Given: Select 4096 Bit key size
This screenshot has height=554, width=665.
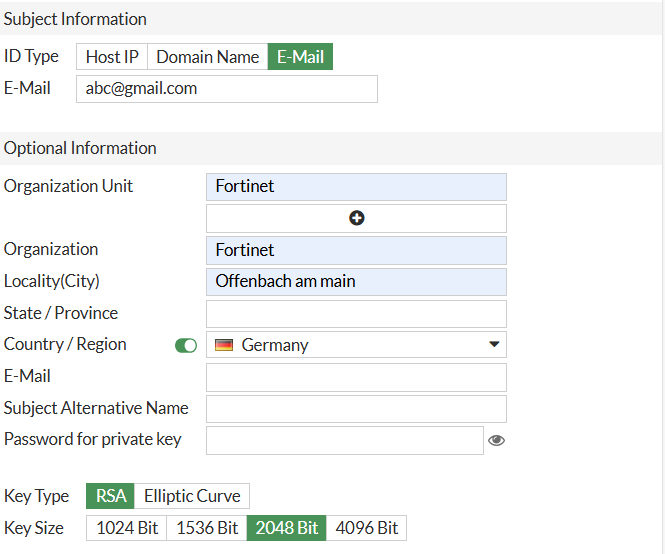Looking at the screenshot, I should pyautogui.click(x=366, y=528).
